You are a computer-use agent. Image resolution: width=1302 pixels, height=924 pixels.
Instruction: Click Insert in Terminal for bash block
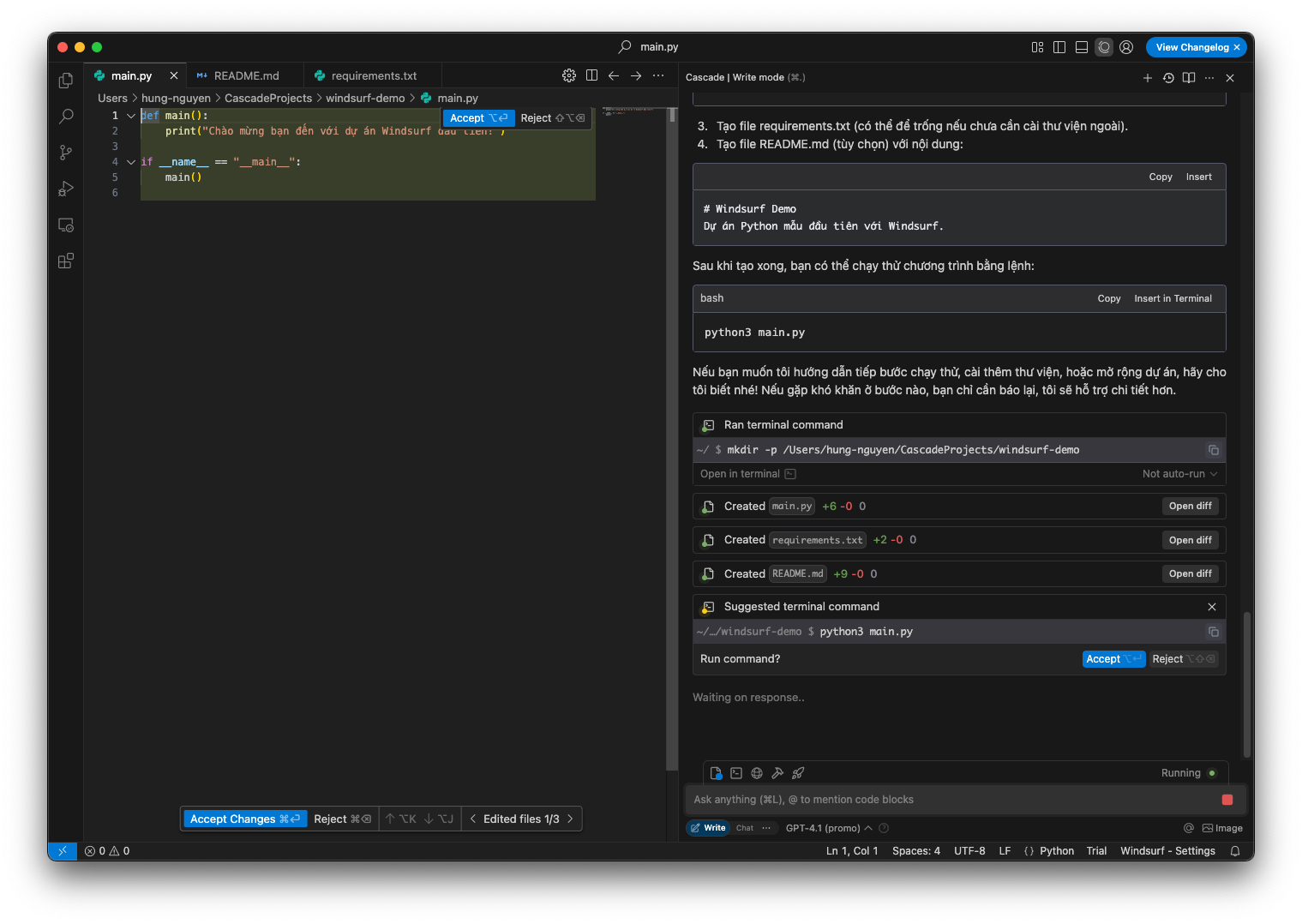pyautogui.click(x=1173, y=298)
